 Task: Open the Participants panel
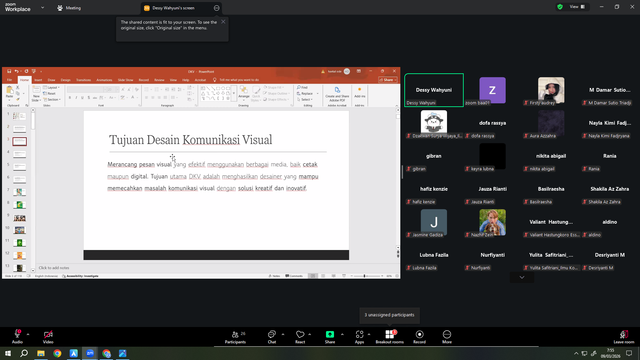point(236,337)
